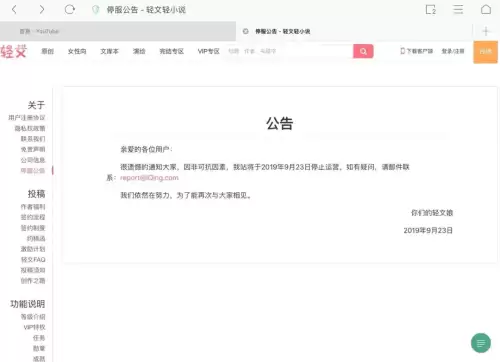The height and width of the screenshot is (362, 500).
Task: Click the 轻文 site logo
Action: tap(13, 51)
